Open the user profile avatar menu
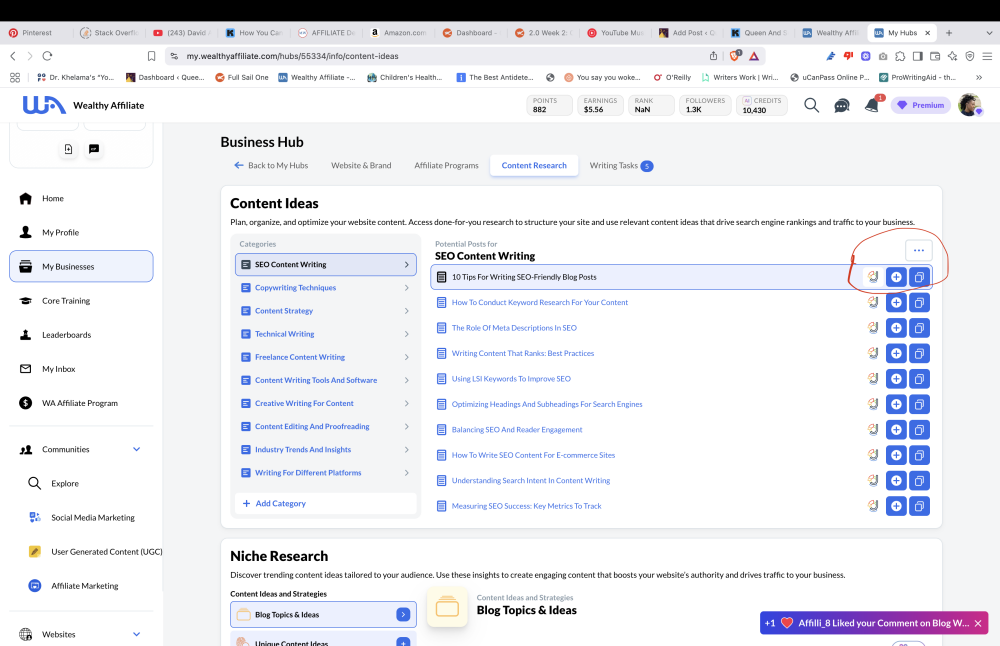 tap(969, 105)
